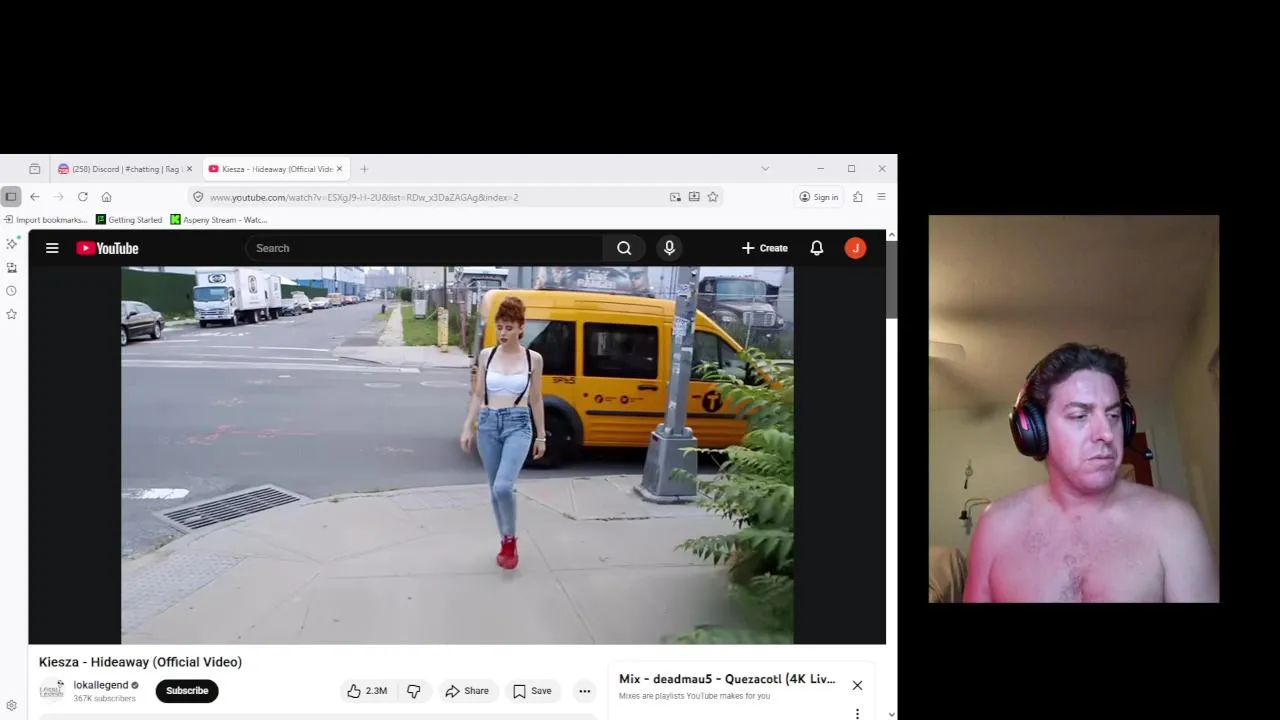
Task: Activate voice search microphone
Action: (x=669, y=248)
